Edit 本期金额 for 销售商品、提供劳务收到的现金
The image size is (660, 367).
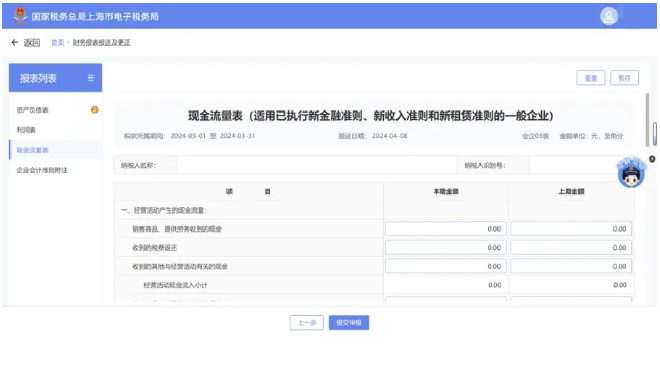pos(446,229)
